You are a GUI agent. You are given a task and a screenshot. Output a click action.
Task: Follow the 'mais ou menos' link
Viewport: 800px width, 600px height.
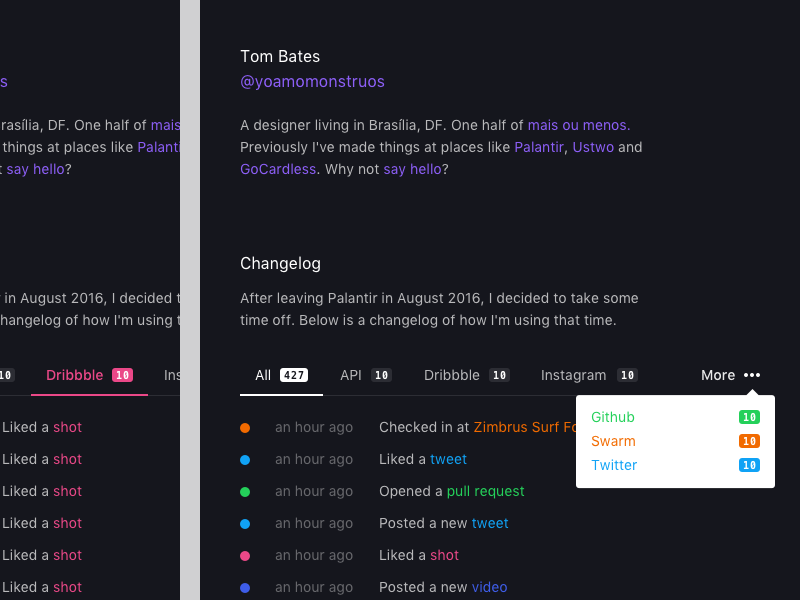tap(579, 125)
